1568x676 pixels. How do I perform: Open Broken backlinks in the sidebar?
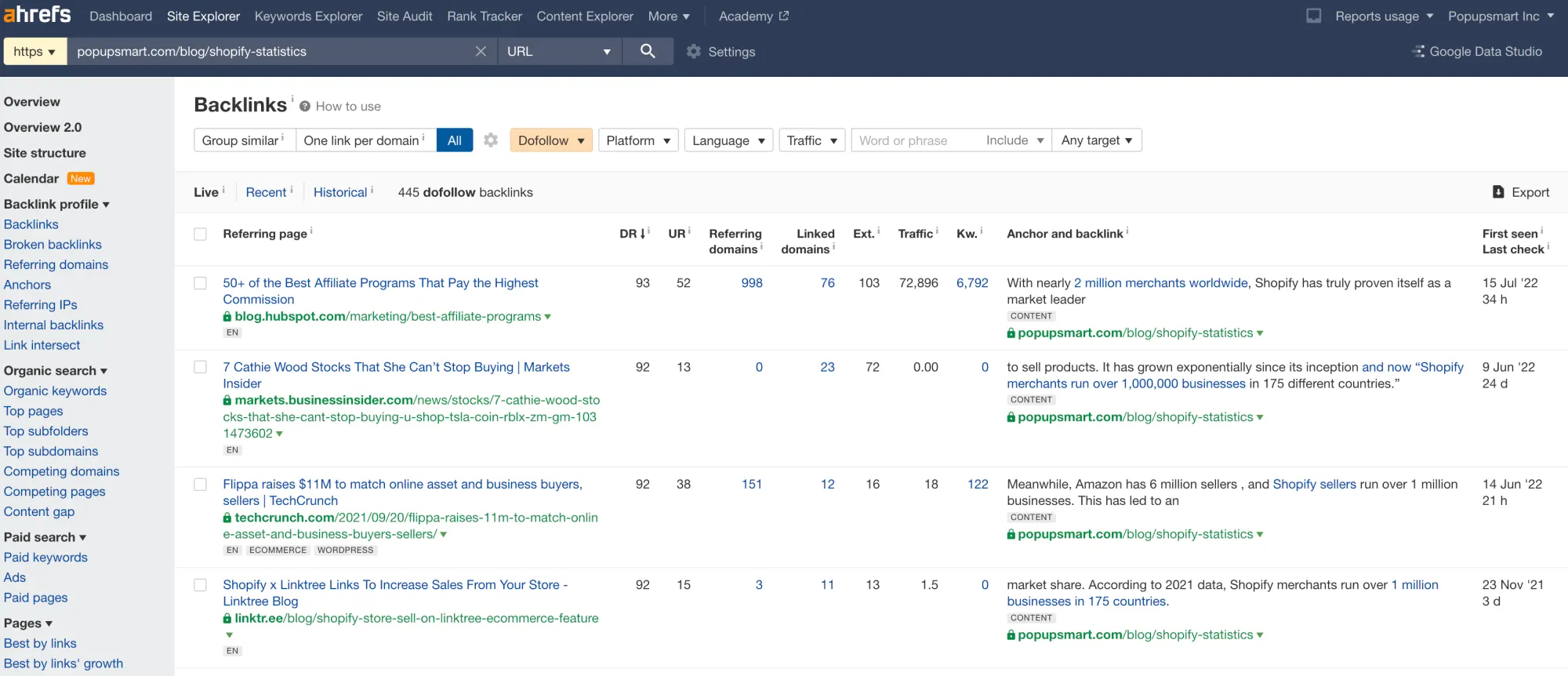click(53, 245)
